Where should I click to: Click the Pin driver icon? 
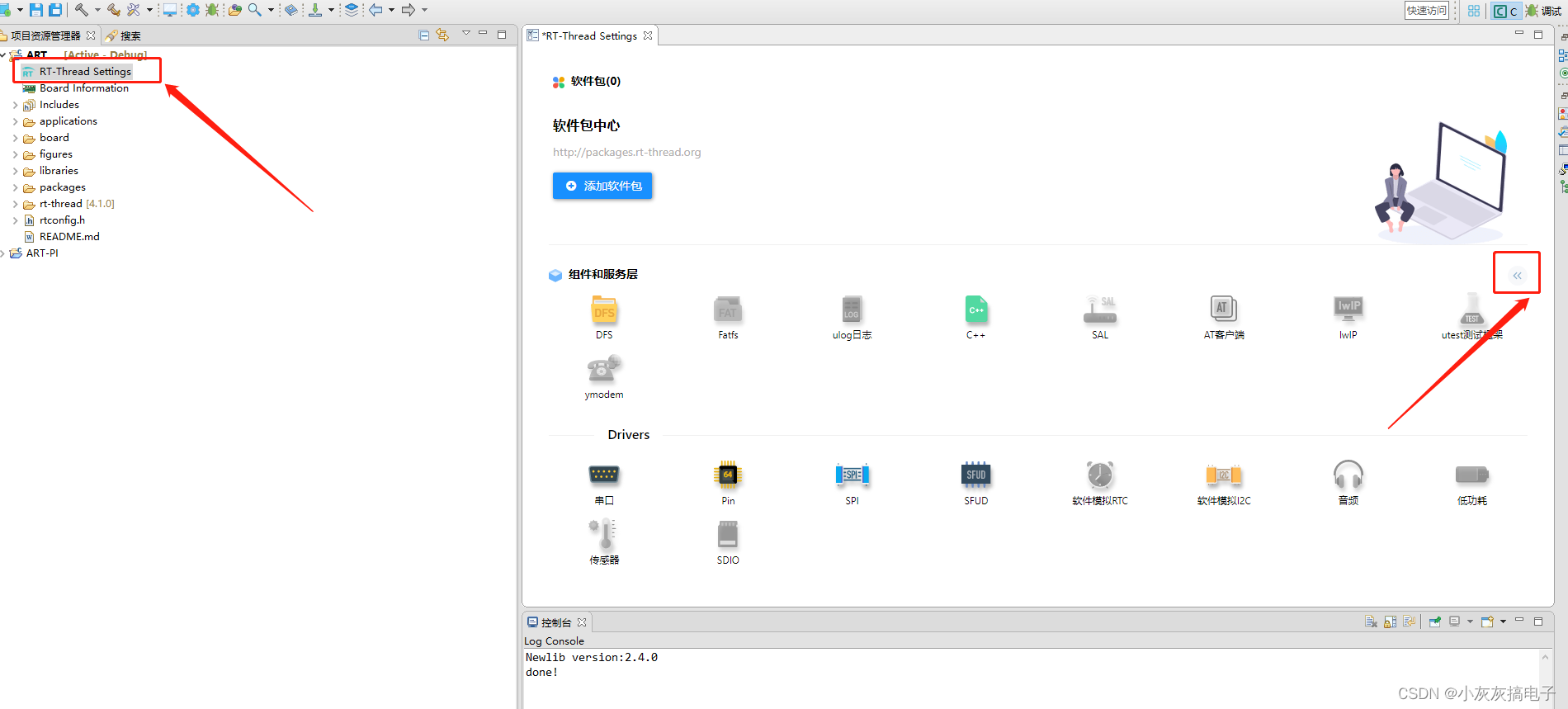(x=728, y=475)
